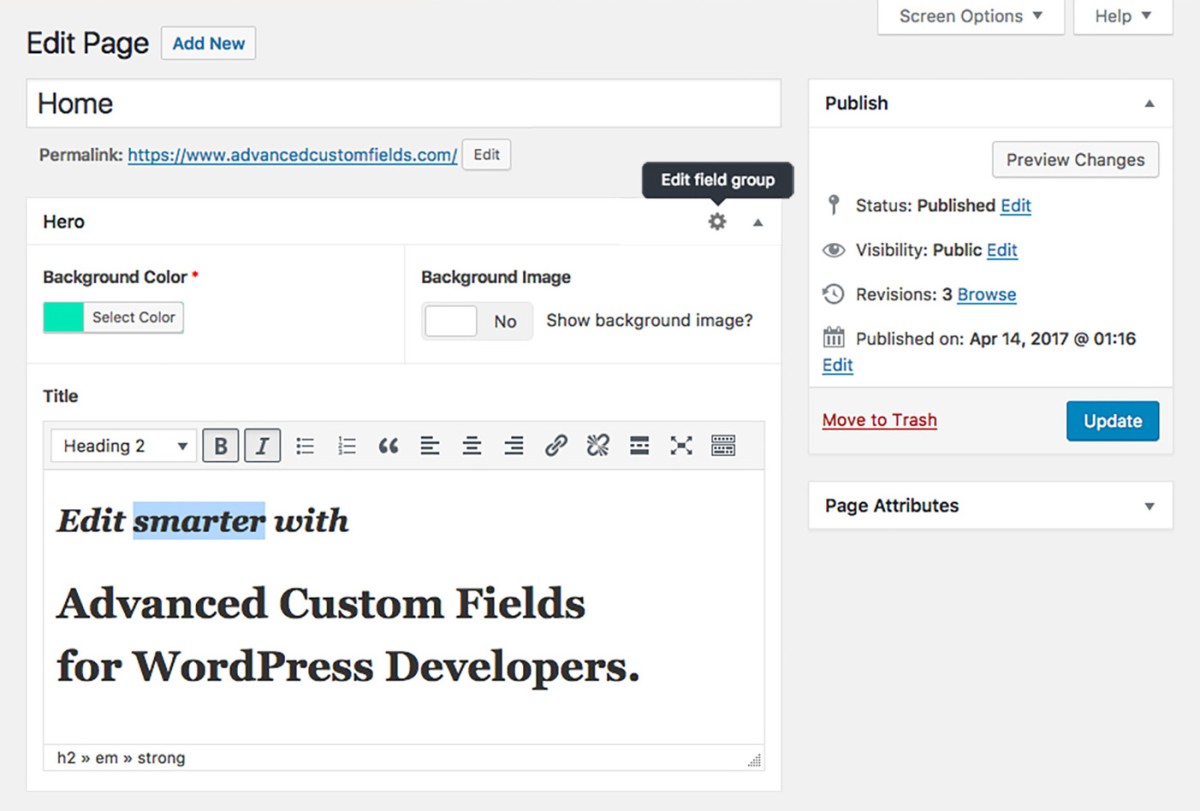Click the Add New page button
Screen dimensions: 1200x811
coord(209,44)
